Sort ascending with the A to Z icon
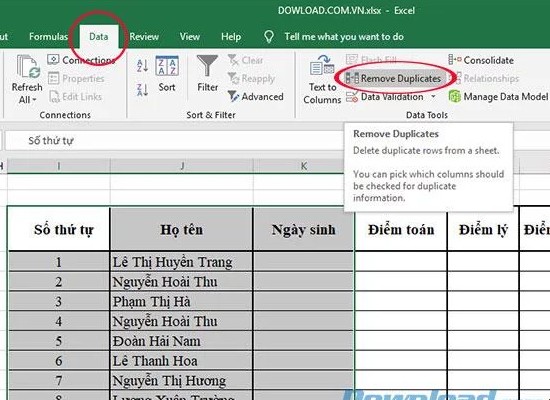The height and width of the screenshot is (400, 550). 142,66
